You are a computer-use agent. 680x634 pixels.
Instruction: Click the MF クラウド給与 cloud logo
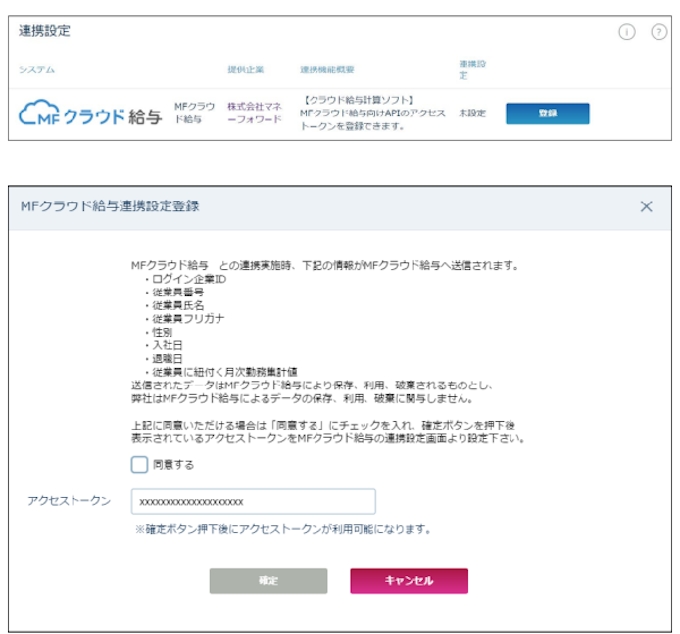tap(92, 113)
